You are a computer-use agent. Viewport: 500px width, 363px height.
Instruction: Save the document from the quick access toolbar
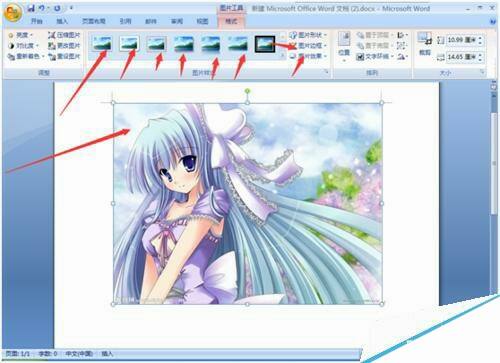pos(31,8)
